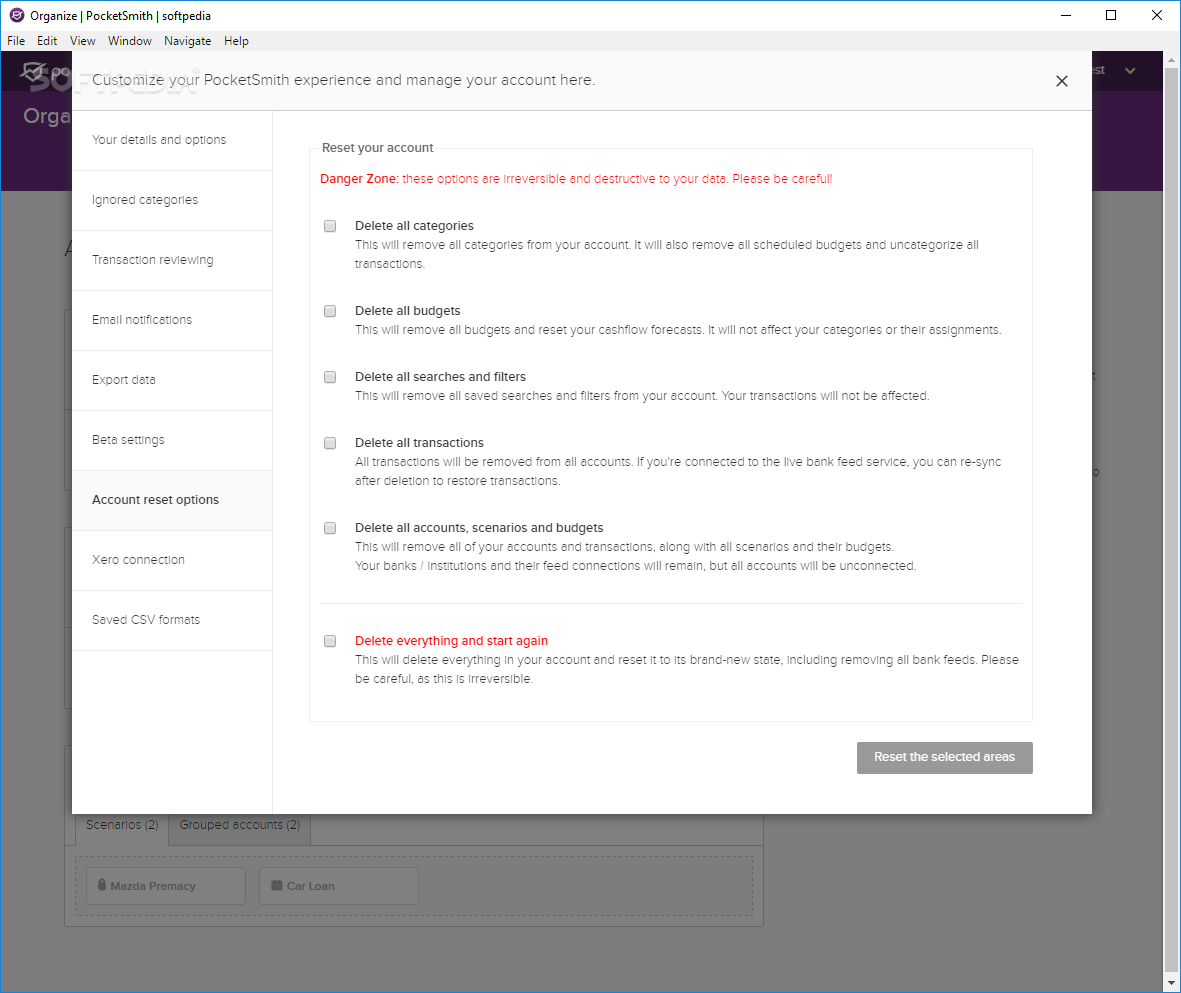The width and height of the screenshot is (1181, 993).
Task: Minimize the PocketSmith window
Action: pos(1066,15)
